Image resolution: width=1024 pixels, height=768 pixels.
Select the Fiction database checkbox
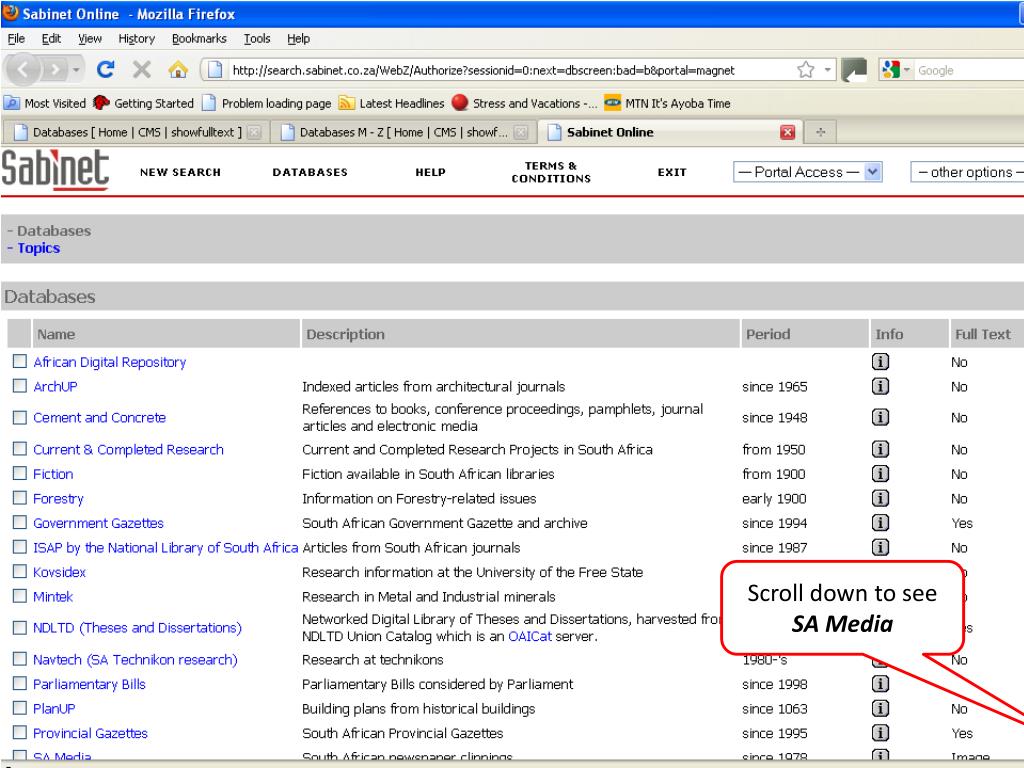20,473
